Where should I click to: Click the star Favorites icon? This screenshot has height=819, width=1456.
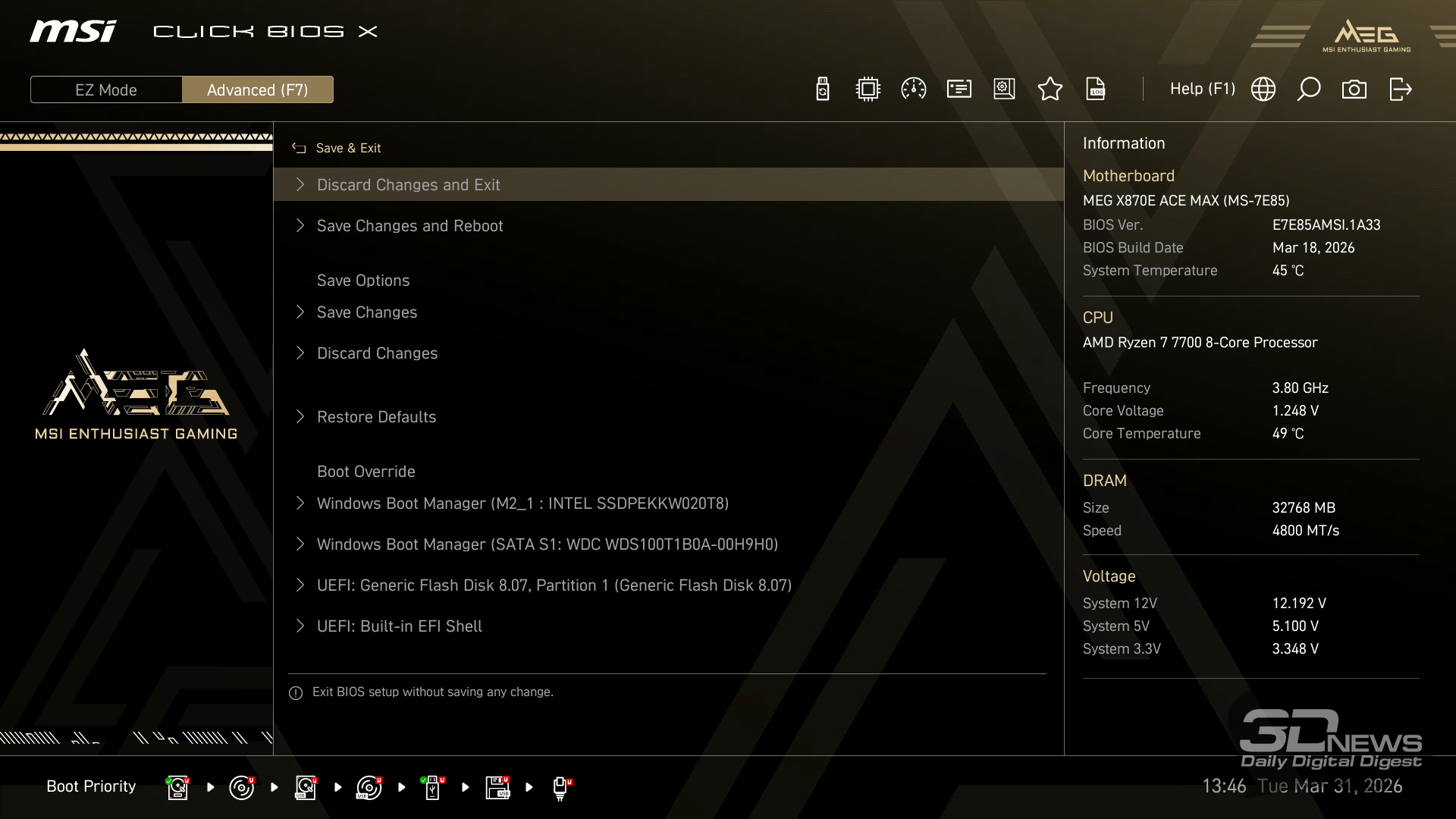1050,89
